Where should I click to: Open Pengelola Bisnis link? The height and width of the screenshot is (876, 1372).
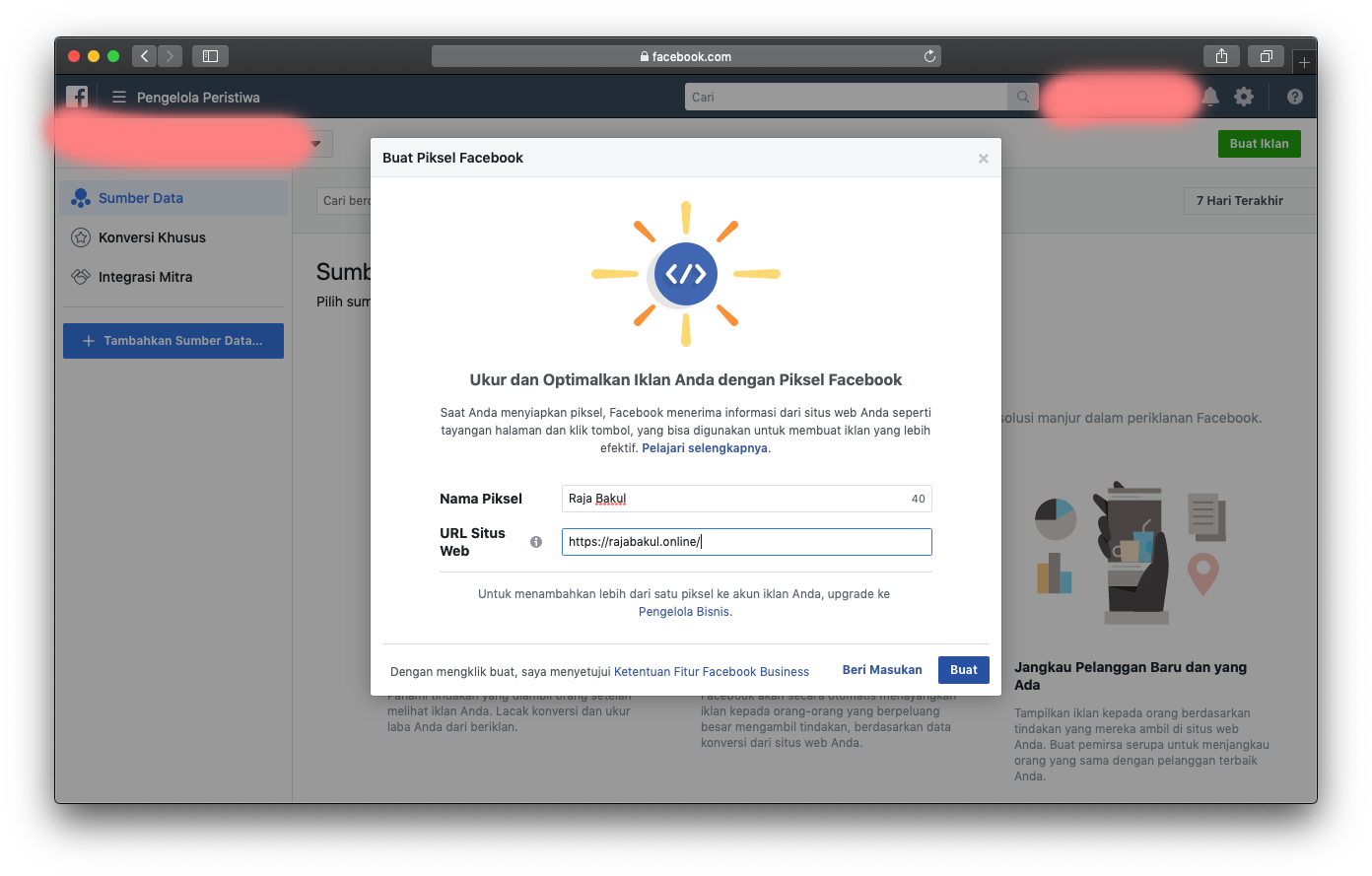(x=684, y=612)
